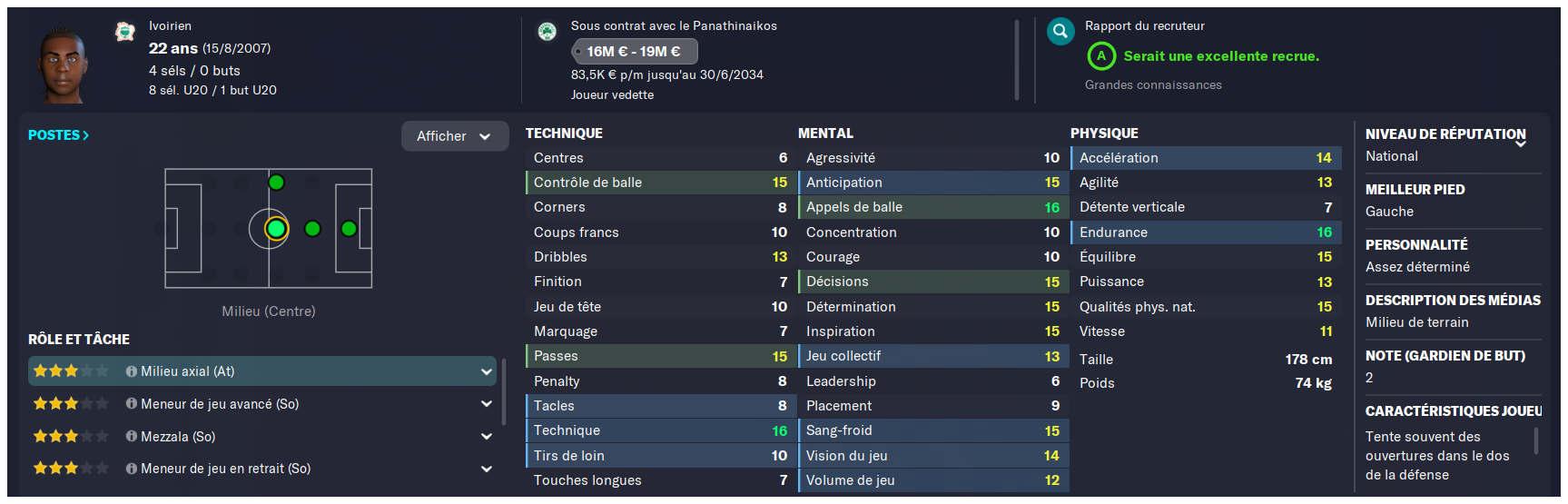Open the POSTES section link
This screenshot has height=504, width=1568.
coord(58,135)
